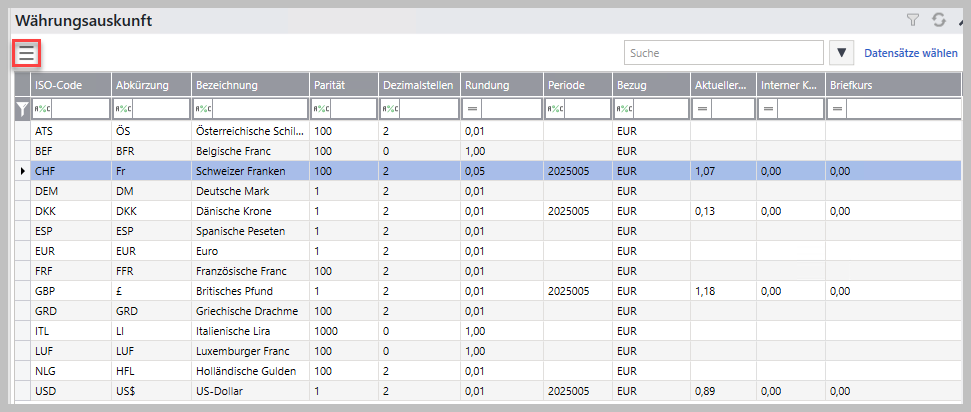Click the current row indicator arrow at CHF

pyautogui.click(x=23, y=170)
